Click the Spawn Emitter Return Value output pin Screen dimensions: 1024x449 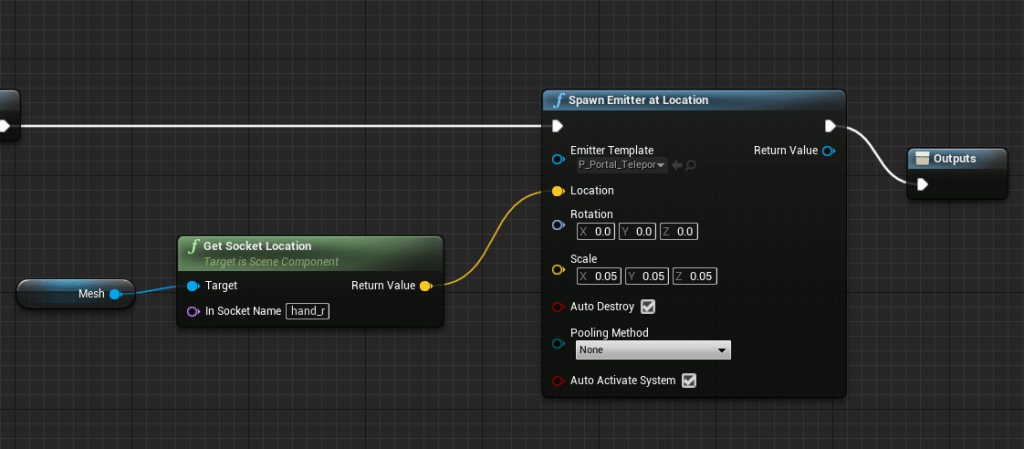coord(828,151)
